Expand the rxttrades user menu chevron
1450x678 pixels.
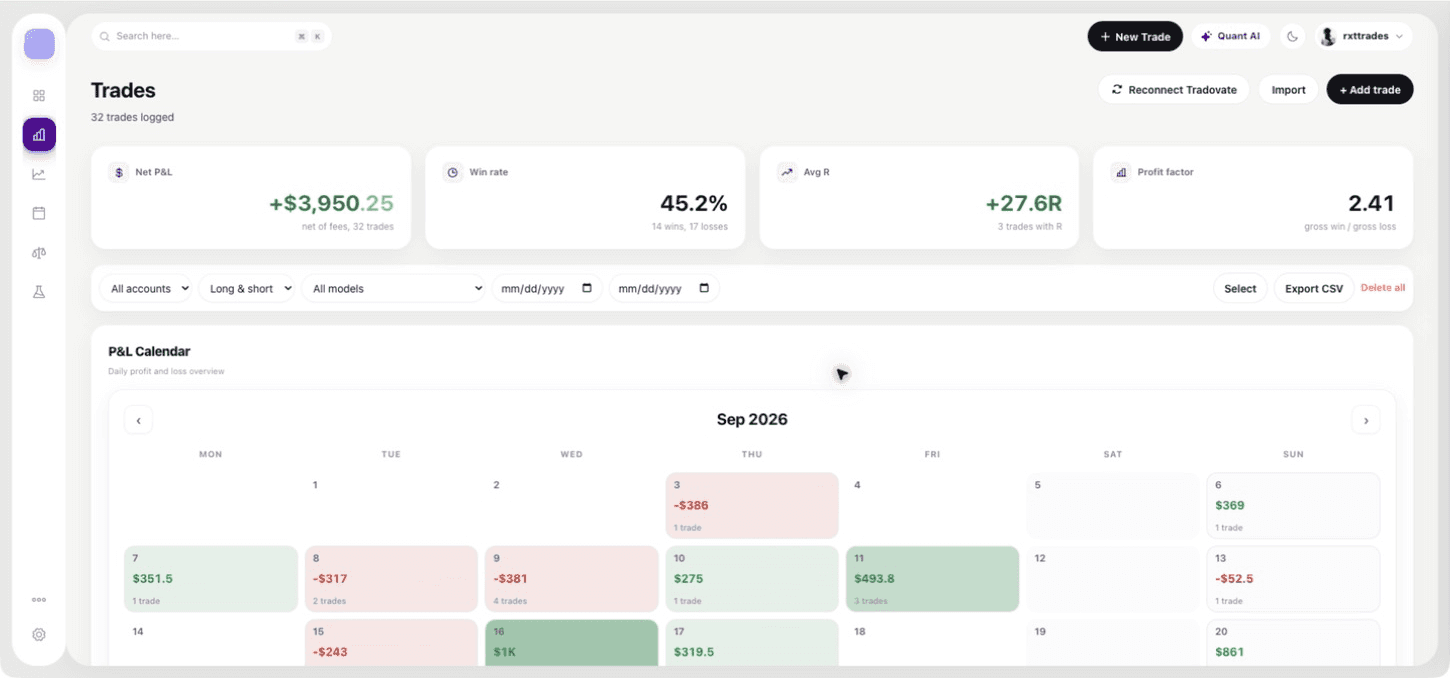click(1399, 37)
